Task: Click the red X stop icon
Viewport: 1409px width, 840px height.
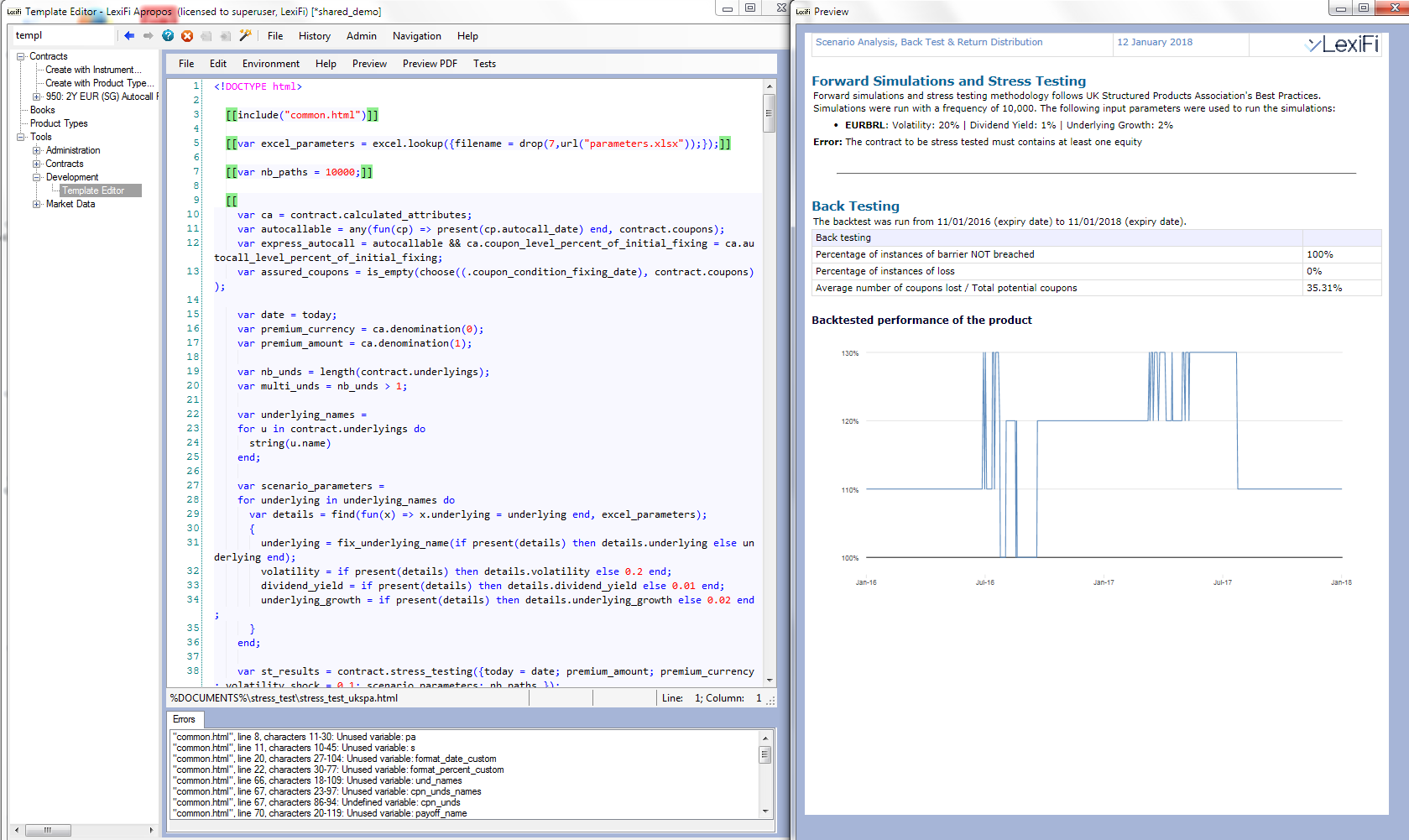Action: 187,35
